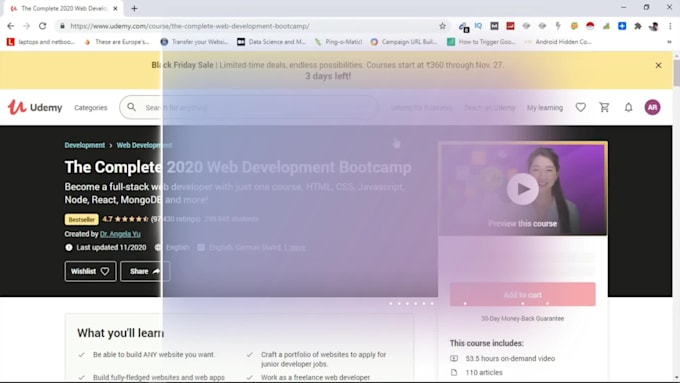The image size is (680, 383).
Task: Click the Chrome extension IQ icon
Action: 478,26
